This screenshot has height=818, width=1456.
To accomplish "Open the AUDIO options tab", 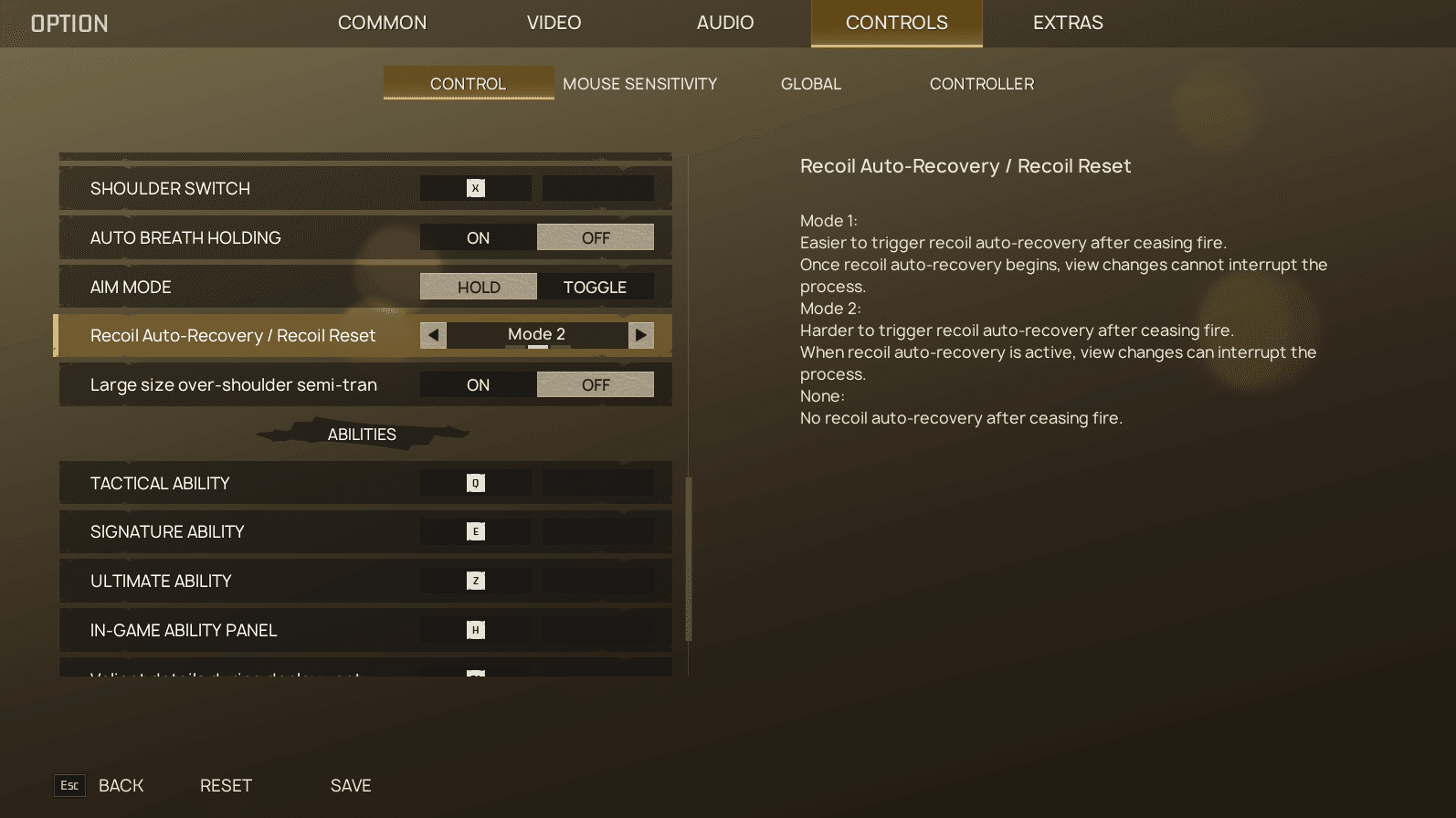I will coord(725,23).
